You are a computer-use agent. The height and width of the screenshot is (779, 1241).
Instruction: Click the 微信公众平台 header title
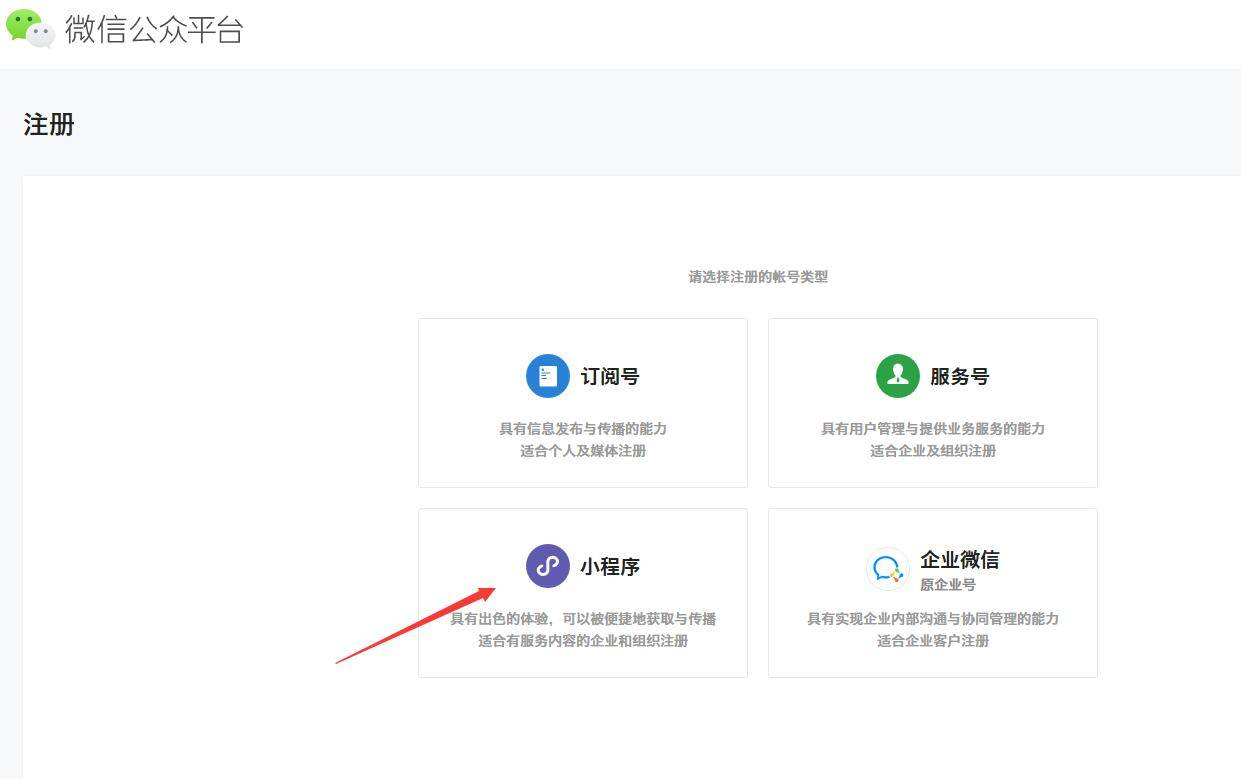[154, 29]
